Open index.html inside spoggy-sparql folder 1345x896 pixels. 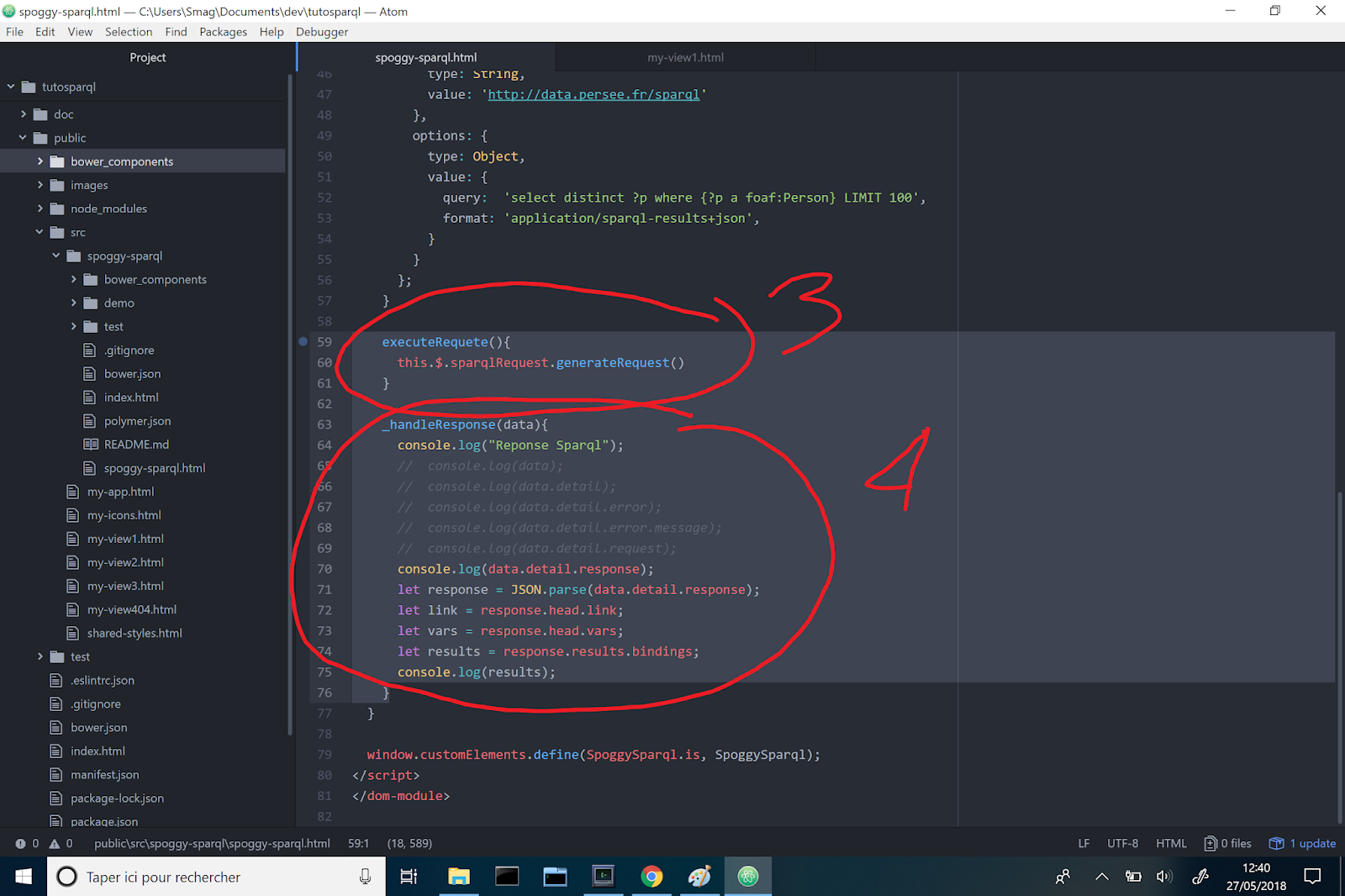point(131,398)
